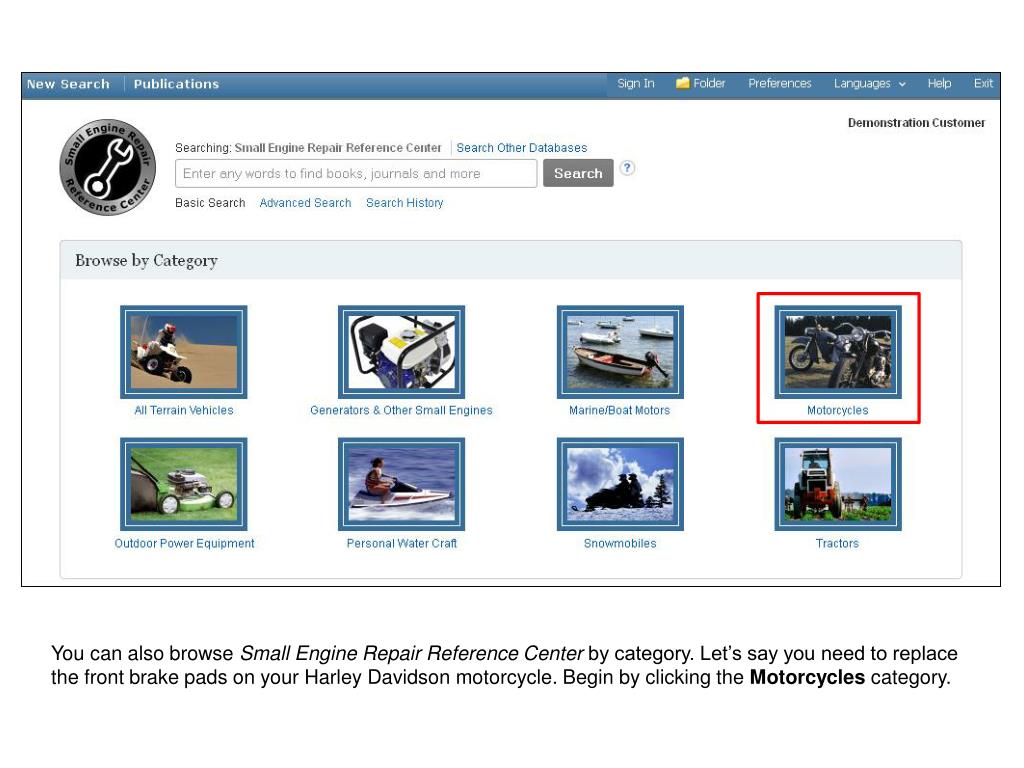
Task: Open the Personal Water Craft link
Action: coord(402,543)
